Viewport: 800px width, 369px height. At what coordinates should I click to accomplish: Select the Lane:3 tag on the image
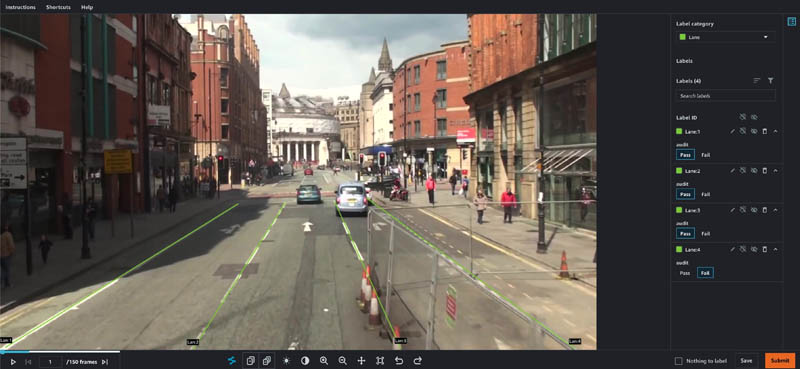click(401, 340)
